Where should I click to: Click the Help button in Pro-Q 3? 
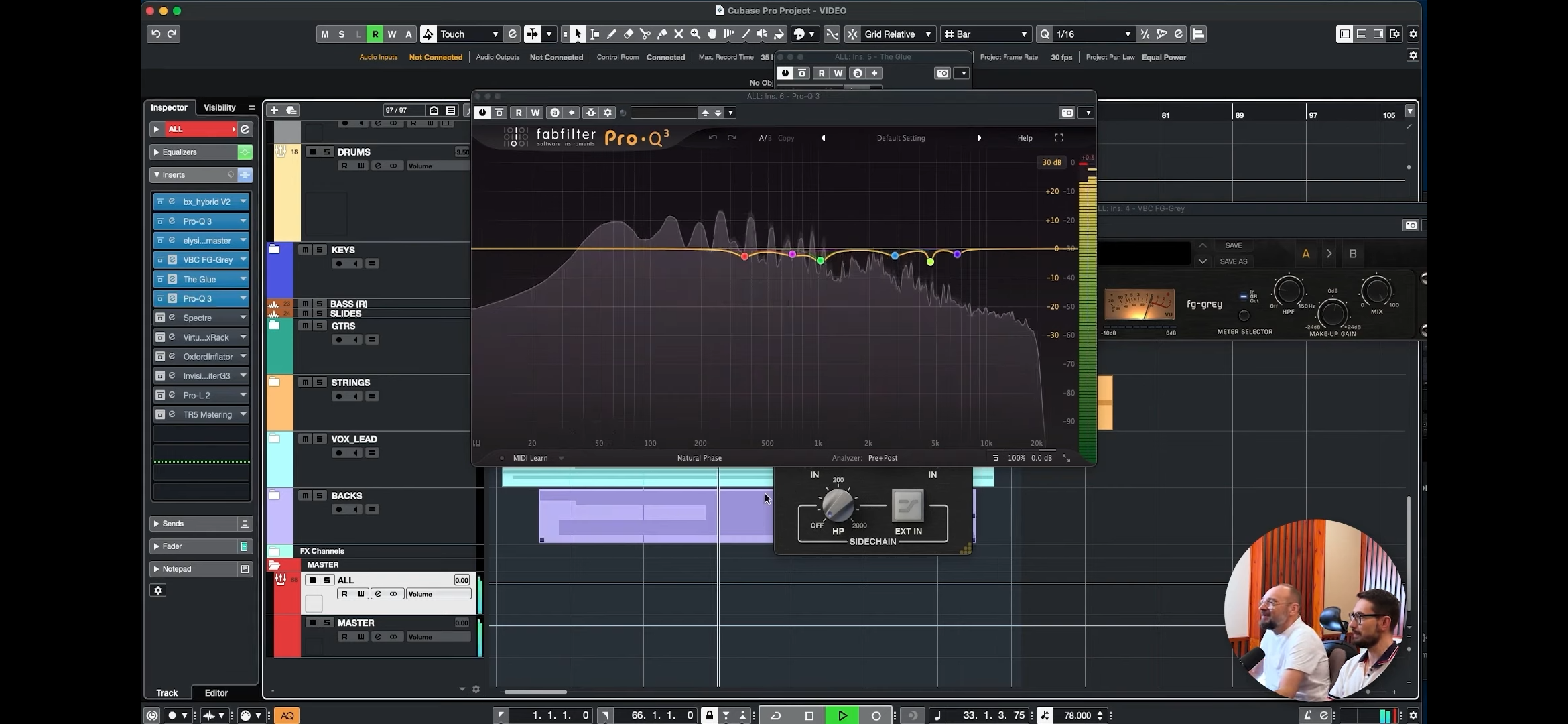pos(1025,138)
